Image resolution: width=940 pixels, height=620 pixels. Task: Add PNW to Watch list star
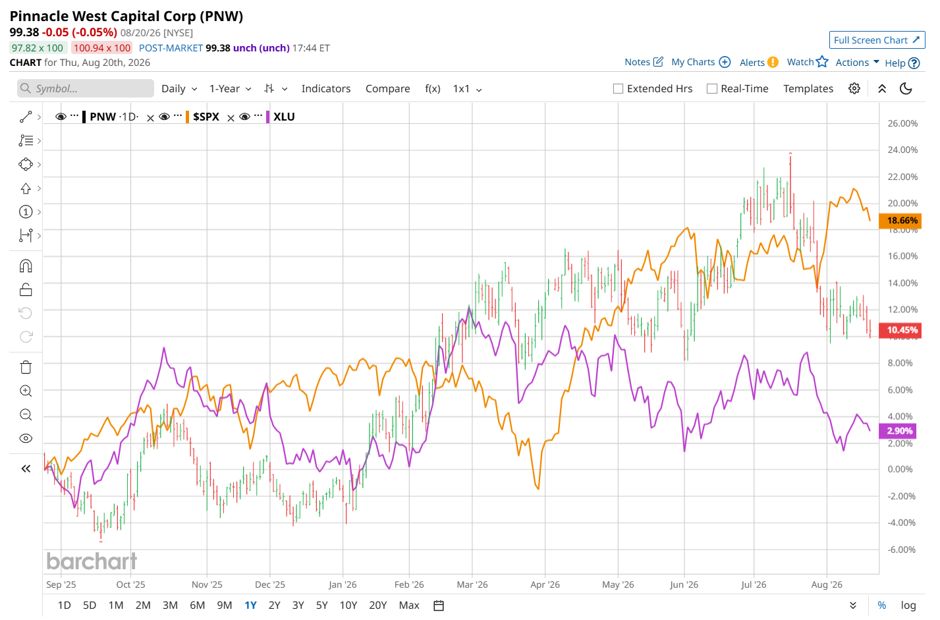(822, 62)
